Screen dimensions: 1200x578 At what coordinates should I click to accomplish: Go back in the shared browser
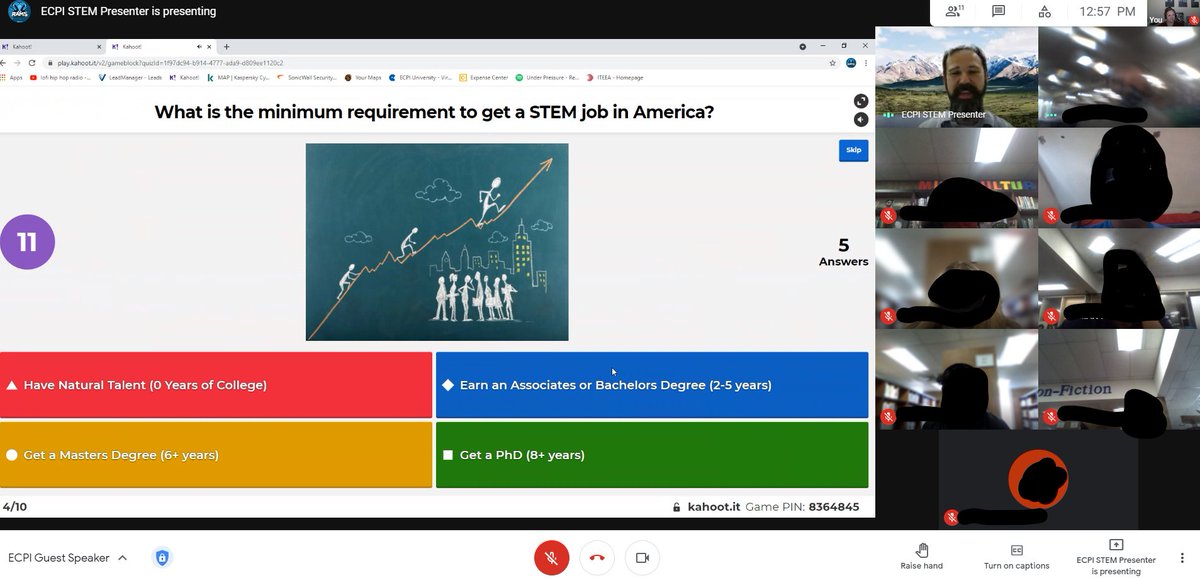5,62
